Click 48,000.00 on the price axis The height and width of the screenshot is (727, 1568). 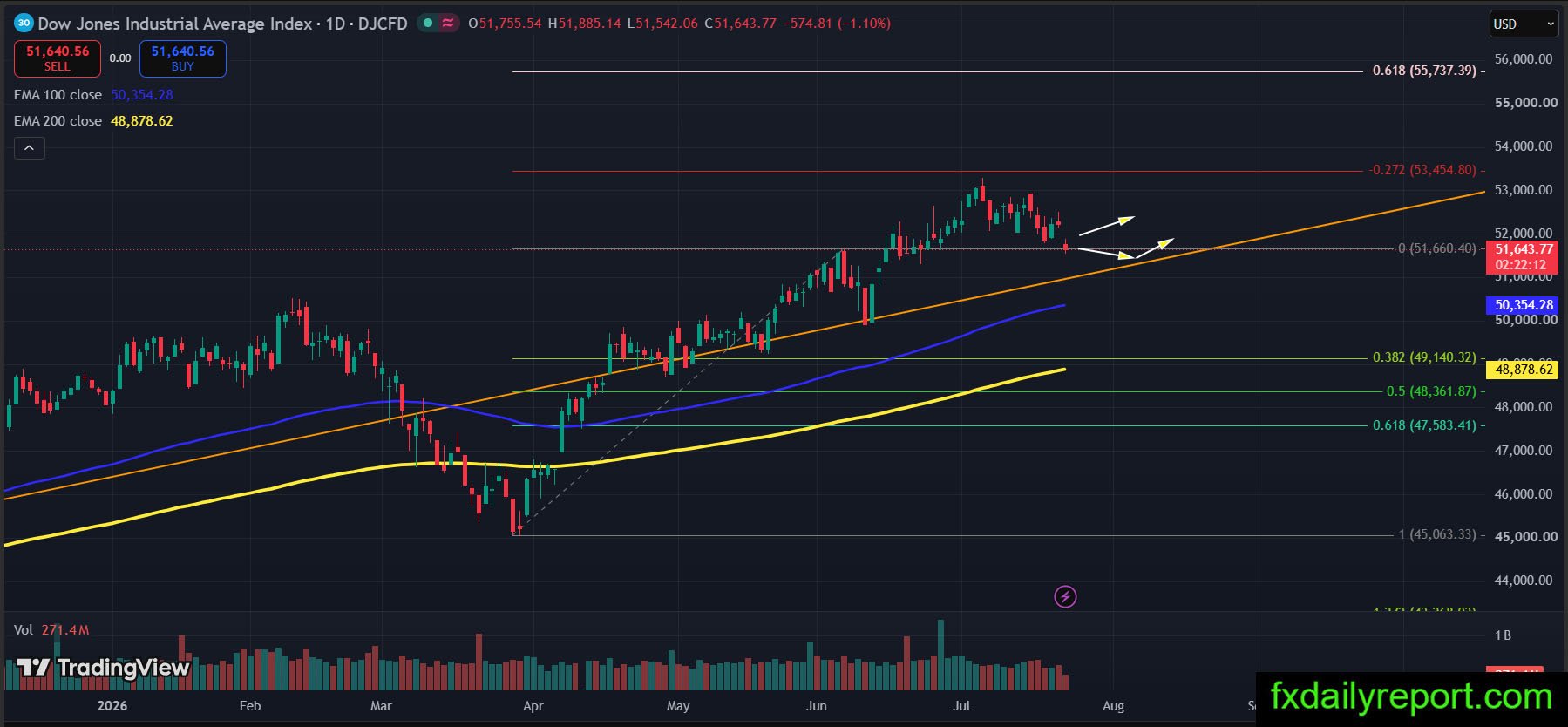click(x=1524, y=407)
